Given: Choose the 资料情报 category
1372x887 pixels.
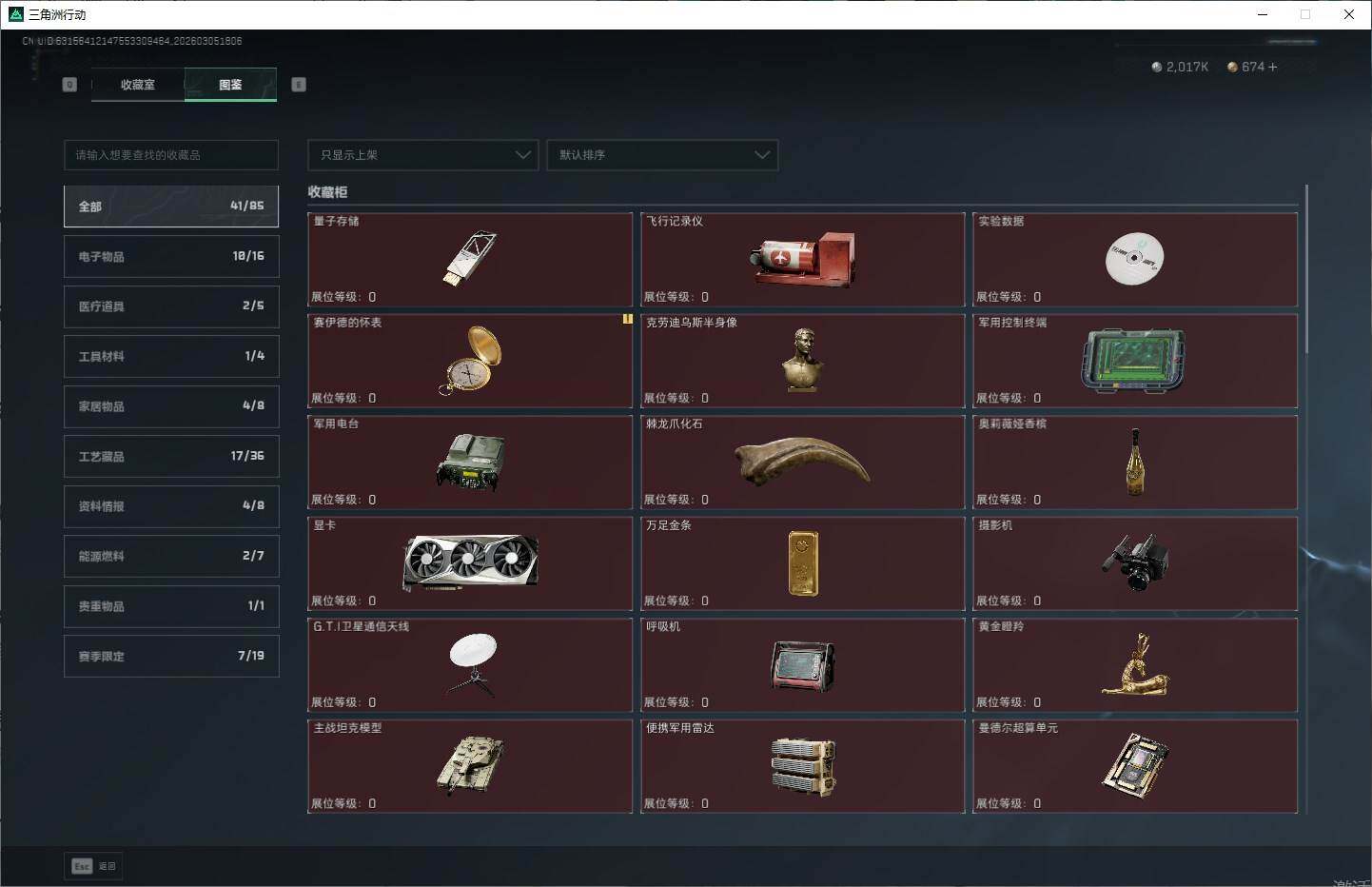Looking at the screenshot, I should (171, 506).
